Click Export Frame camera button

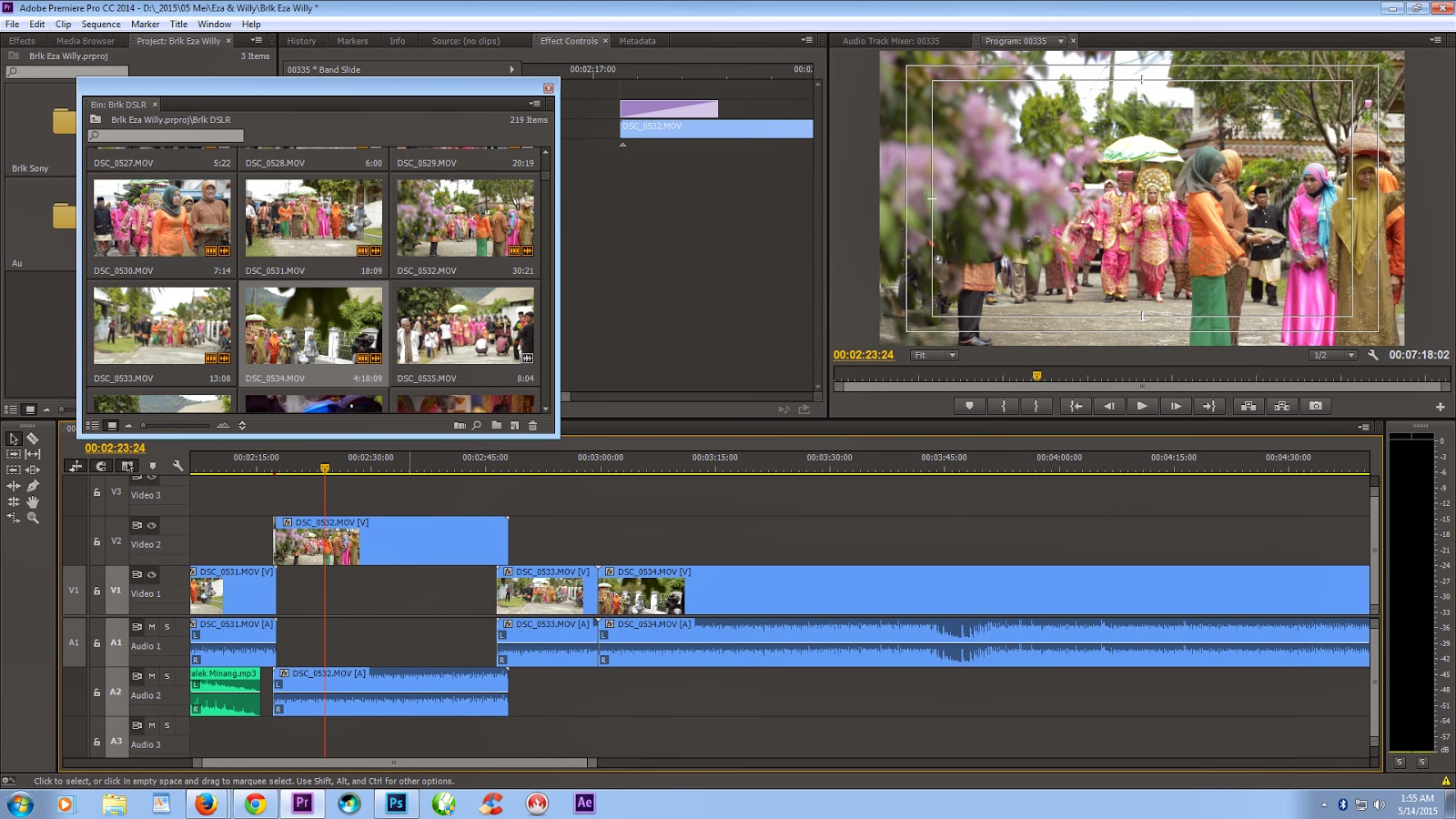(x=1316, y=406)
